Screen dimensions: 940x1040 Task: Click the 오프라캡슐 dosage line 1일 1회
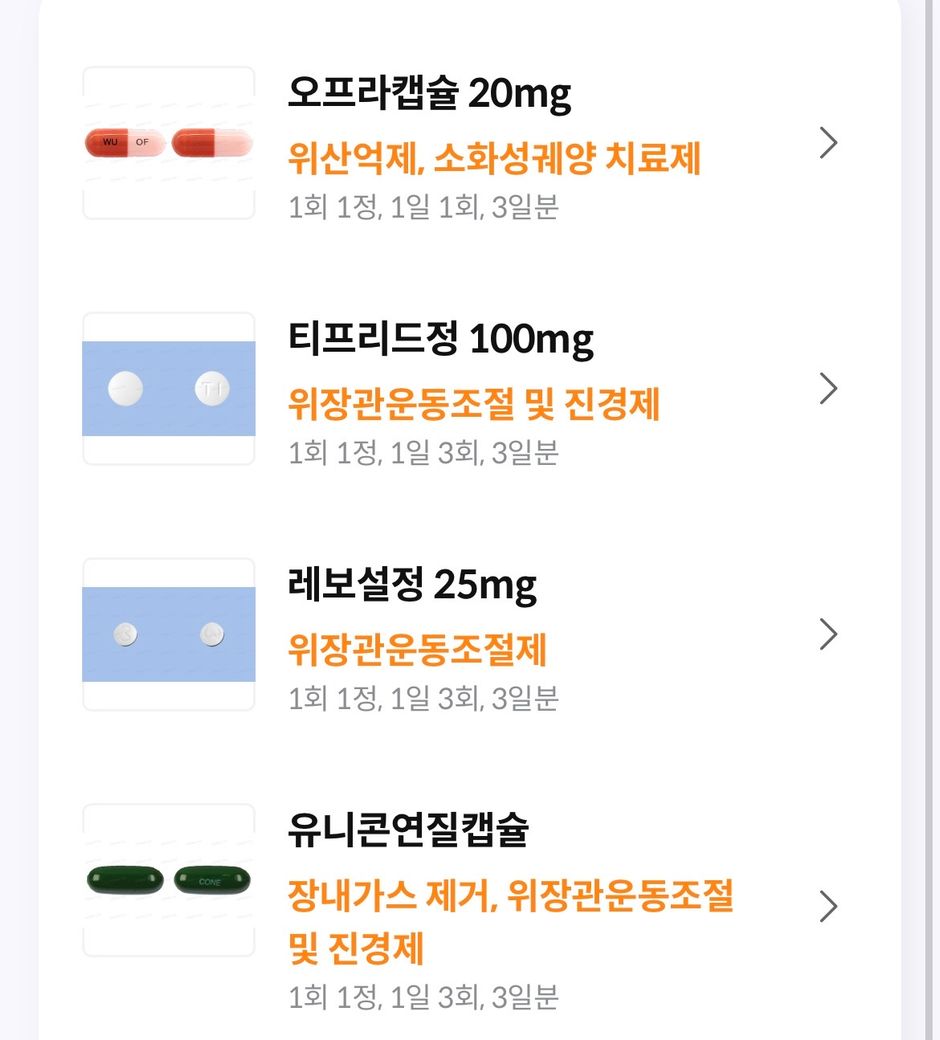tap(423, 207)
